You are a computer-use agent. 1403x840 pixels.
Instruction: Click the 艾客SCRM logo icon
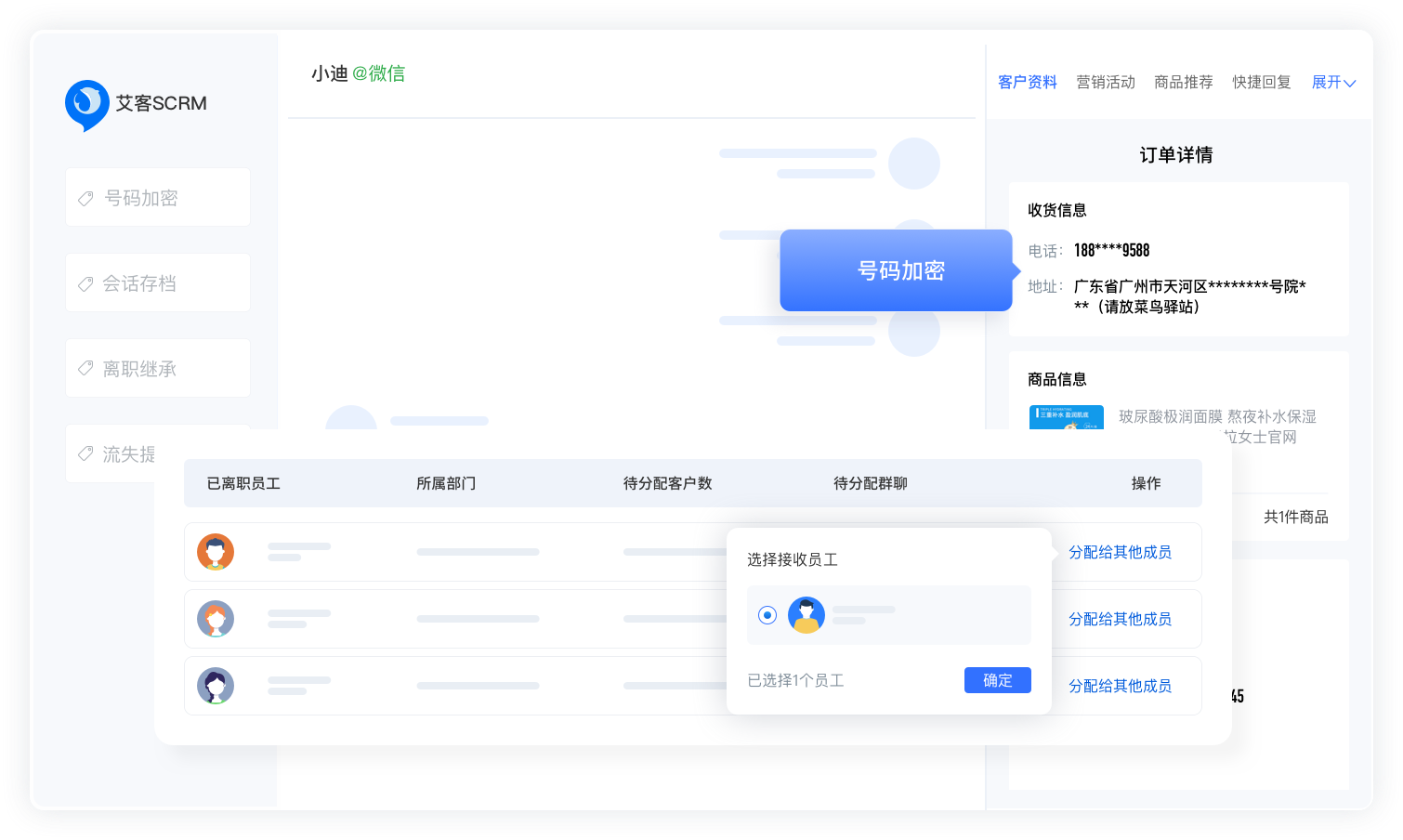87,104
